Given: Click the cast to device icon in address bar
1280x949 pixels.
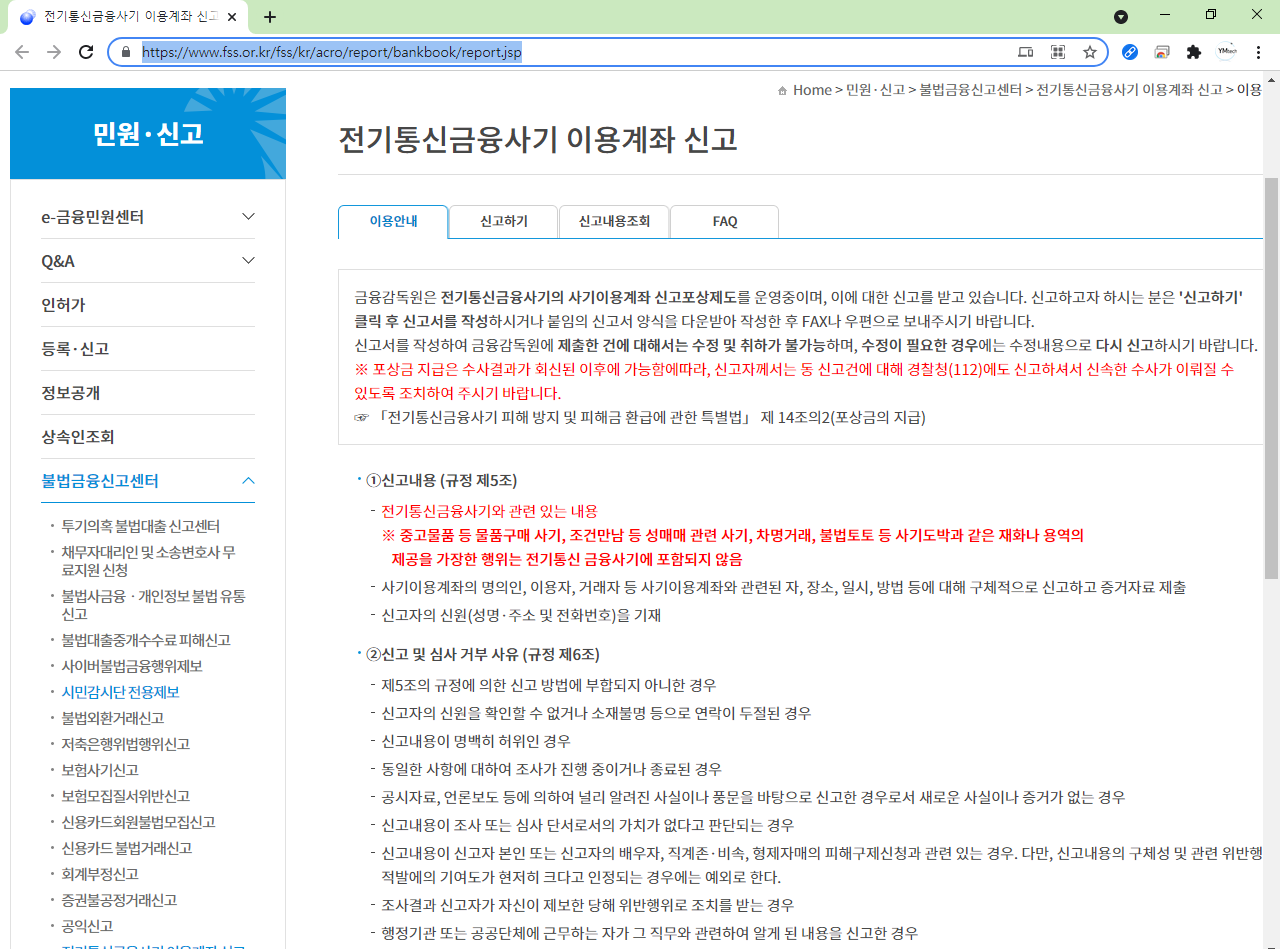Looking at the screenshot, I should coord(1026,52).
